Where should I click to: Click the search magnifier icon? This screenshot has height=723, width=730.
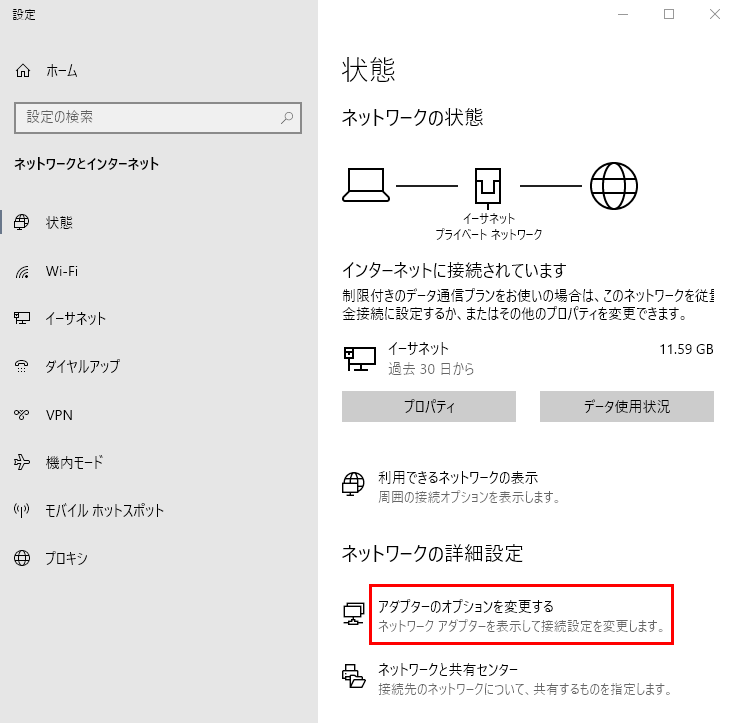(287, 117)
